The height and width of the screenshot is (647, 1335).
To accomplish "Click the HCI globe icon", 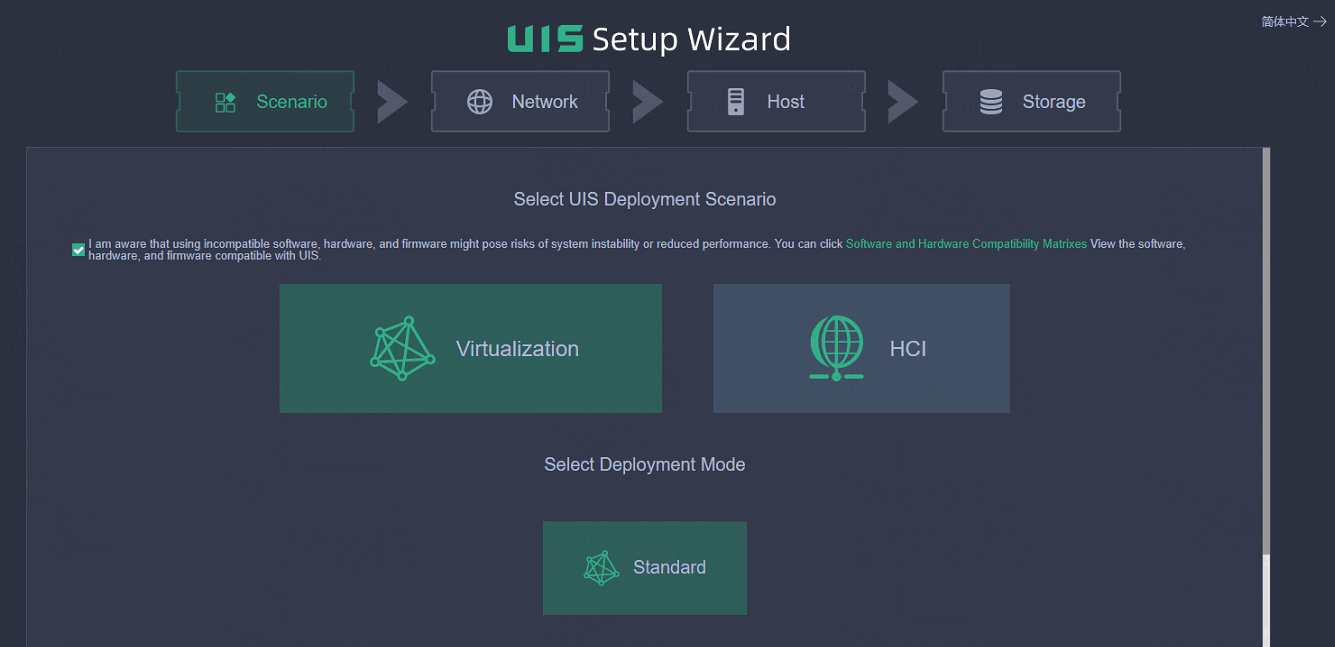I will (x=837, y=348).
